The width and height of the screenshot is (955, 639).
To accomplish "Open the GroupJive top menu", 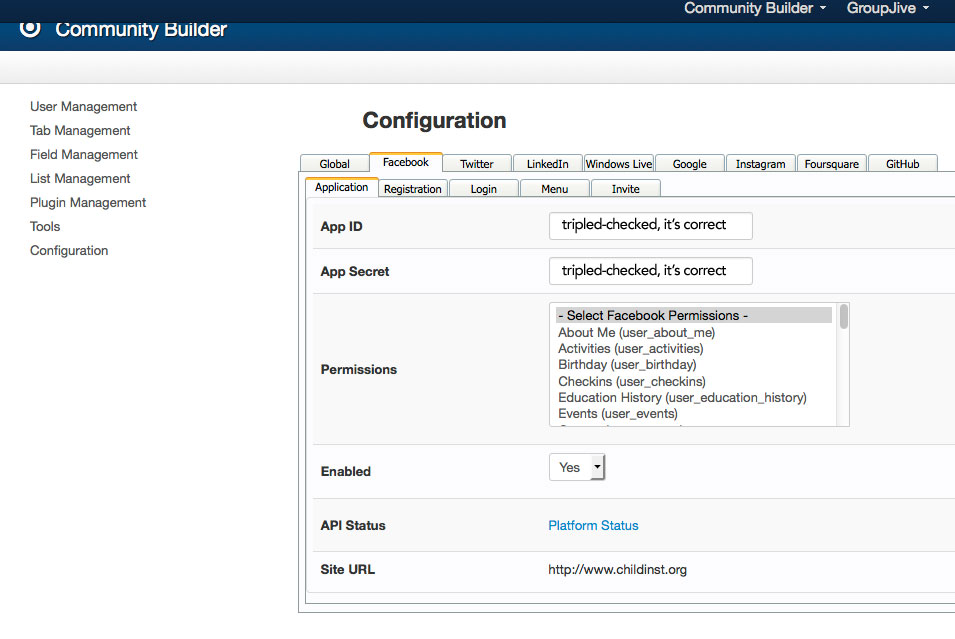I will click(x=887, y=9).
